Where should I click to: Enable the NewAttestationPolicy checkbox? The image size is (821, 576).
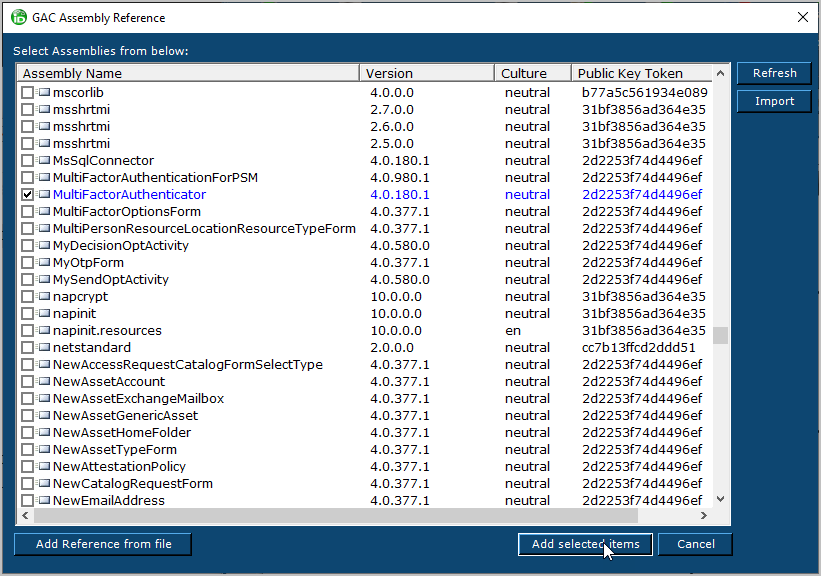point(28,467)
